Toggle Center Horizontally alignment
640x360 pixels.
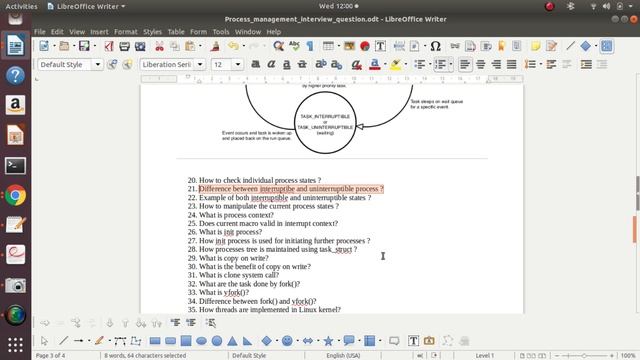(x=480, y=64)
